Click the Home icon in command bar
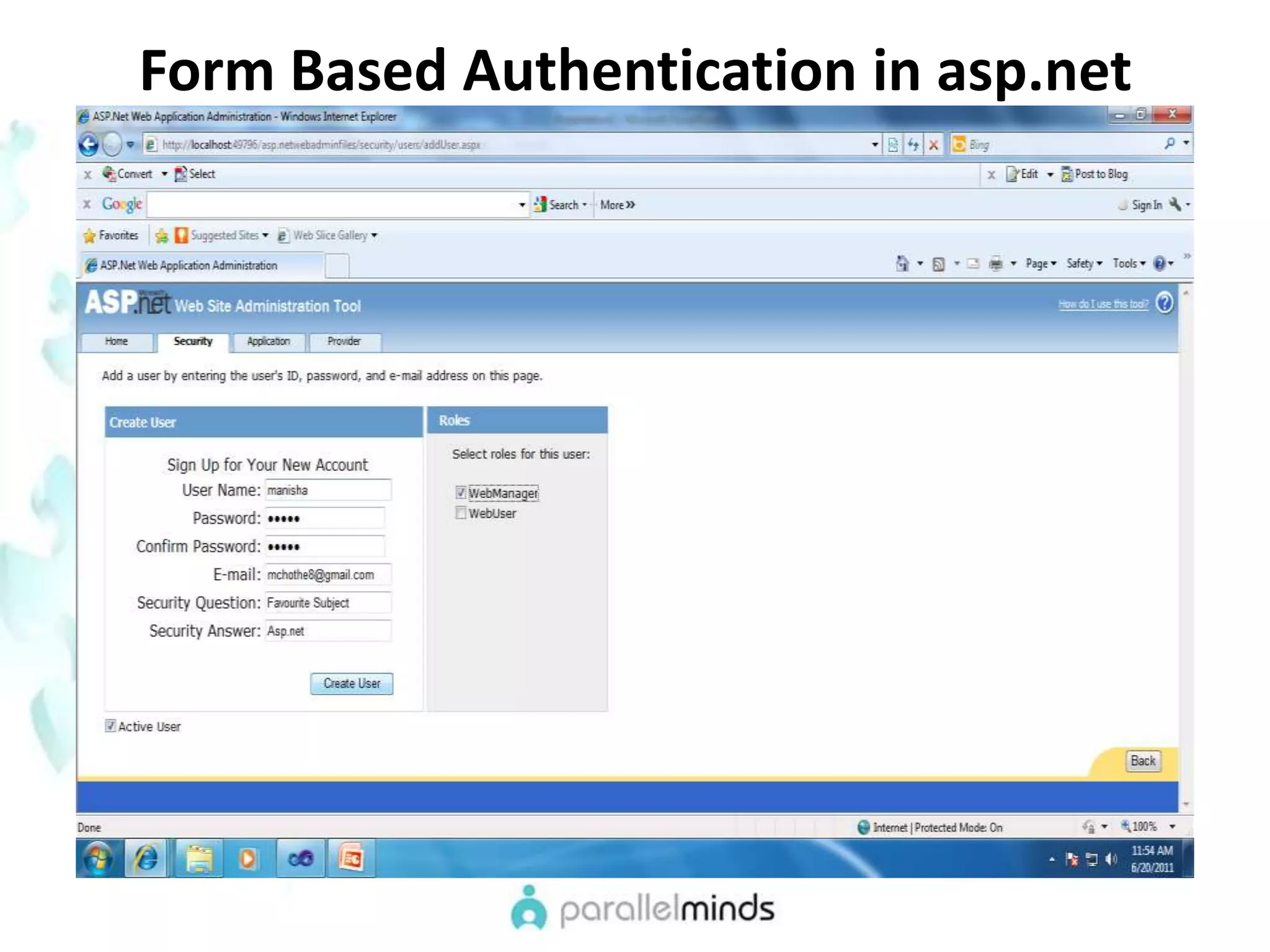 click(902, 264)
